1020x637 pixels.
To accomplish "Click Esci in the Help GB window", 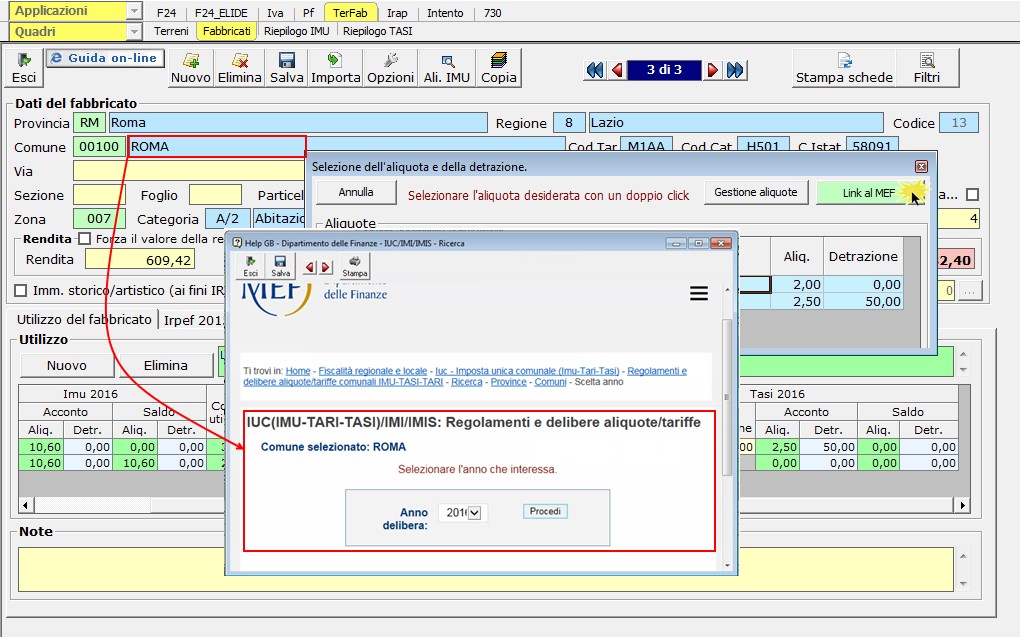I will pyautogui.click(x=250, y=266).
